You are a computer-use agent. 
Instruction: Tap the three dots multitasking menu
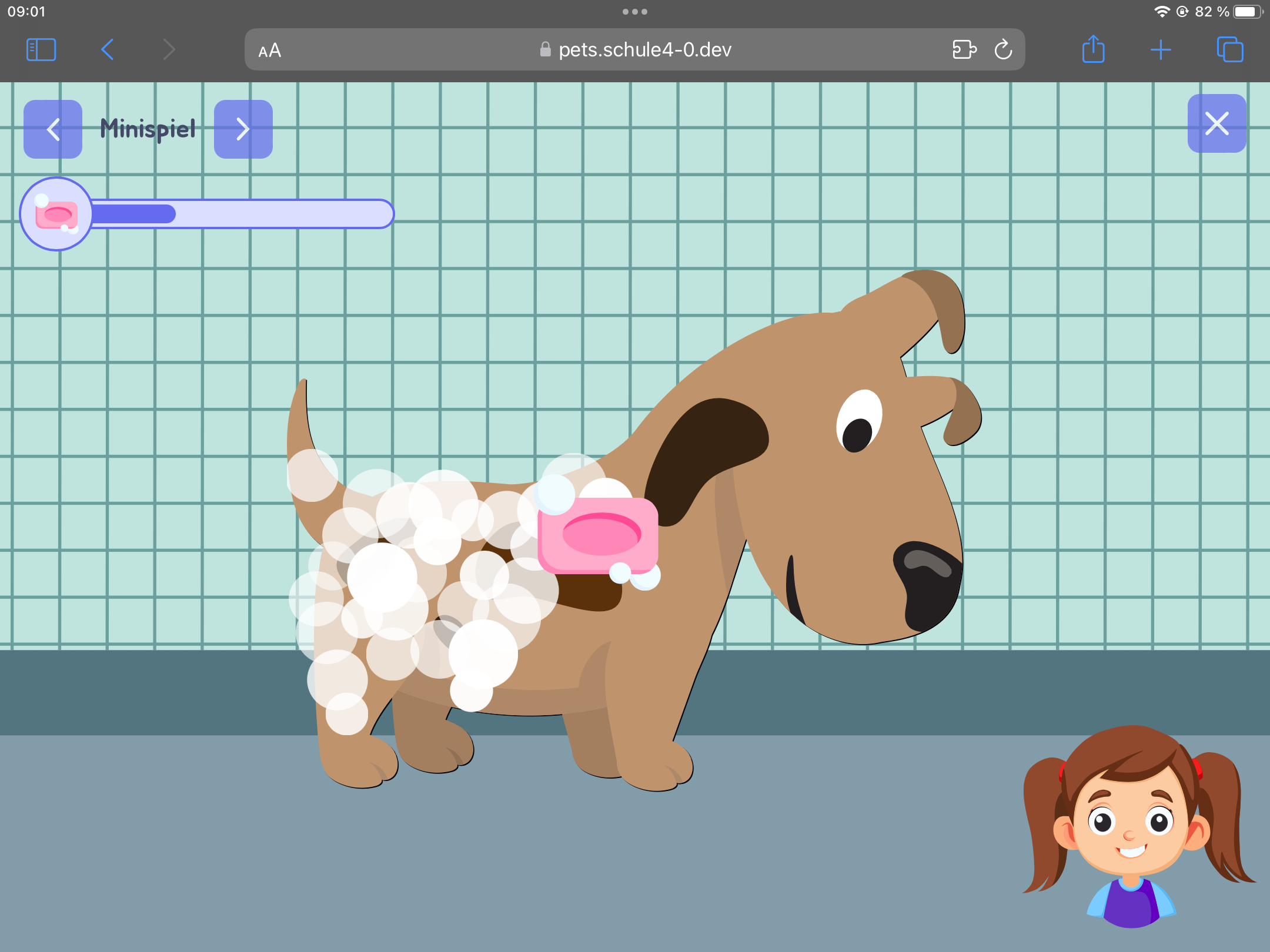click(x=635, y=12)
